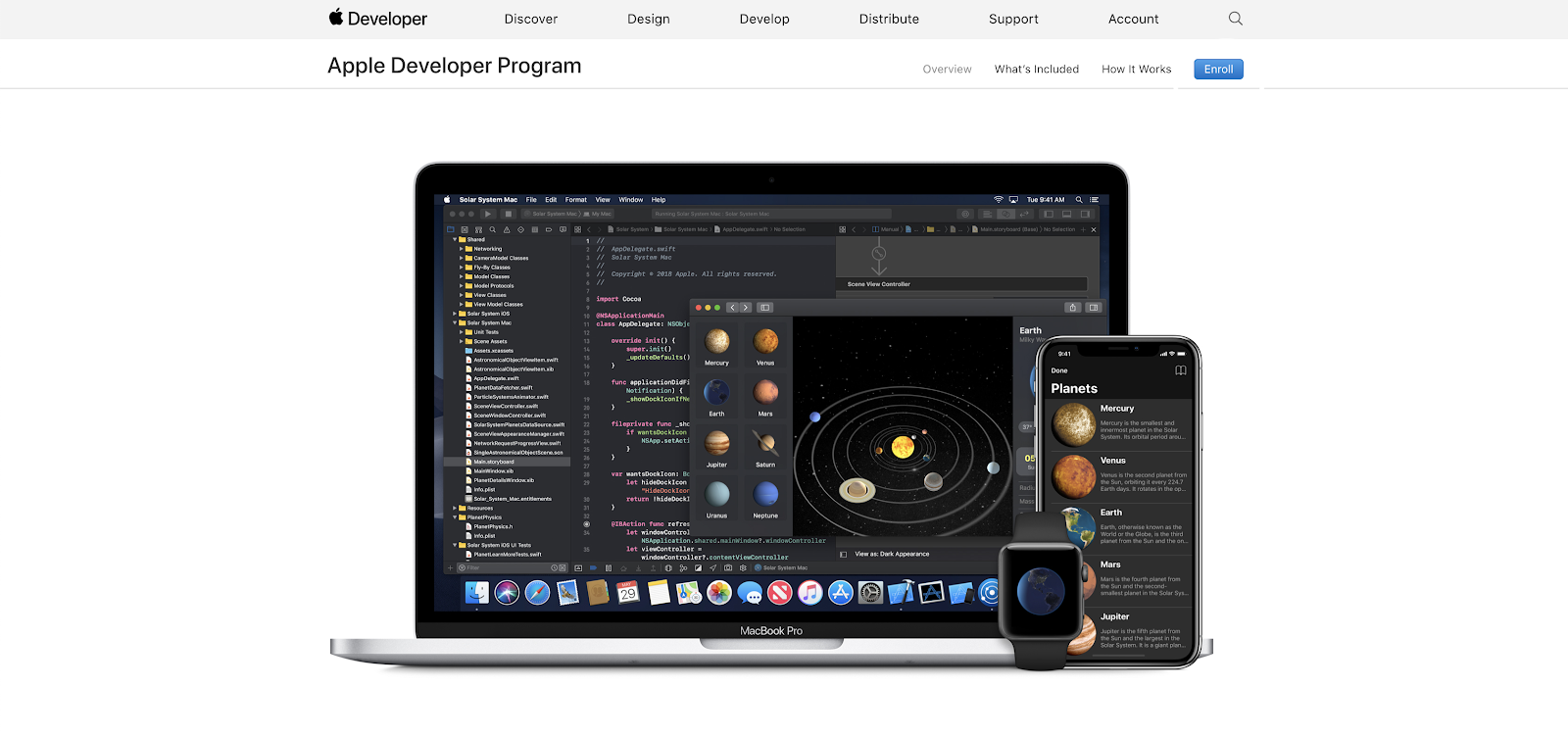The height and width of the screenshot is (736, 1568).
Task: Expand the Model Classes folder
Action: pyautogui.click(x=462, y=276)
